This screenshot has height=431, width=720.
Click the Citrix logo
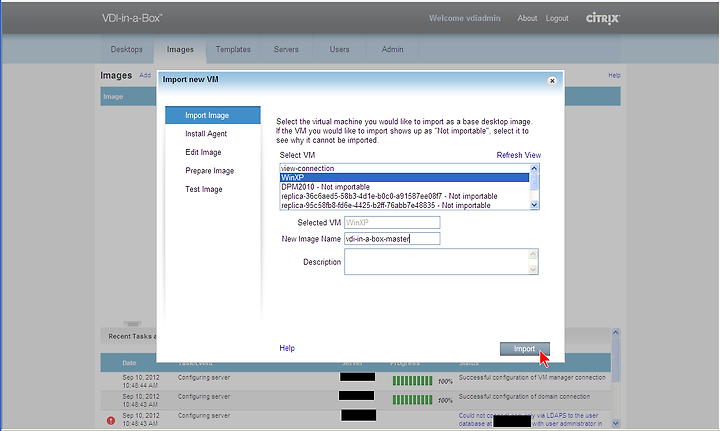coord(603,18)
